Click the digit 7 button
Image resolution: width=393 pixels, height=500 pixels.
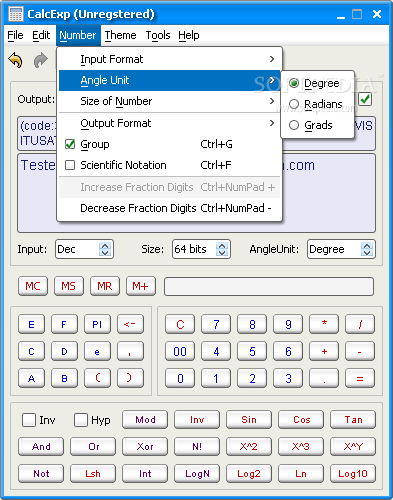(216, 324)
